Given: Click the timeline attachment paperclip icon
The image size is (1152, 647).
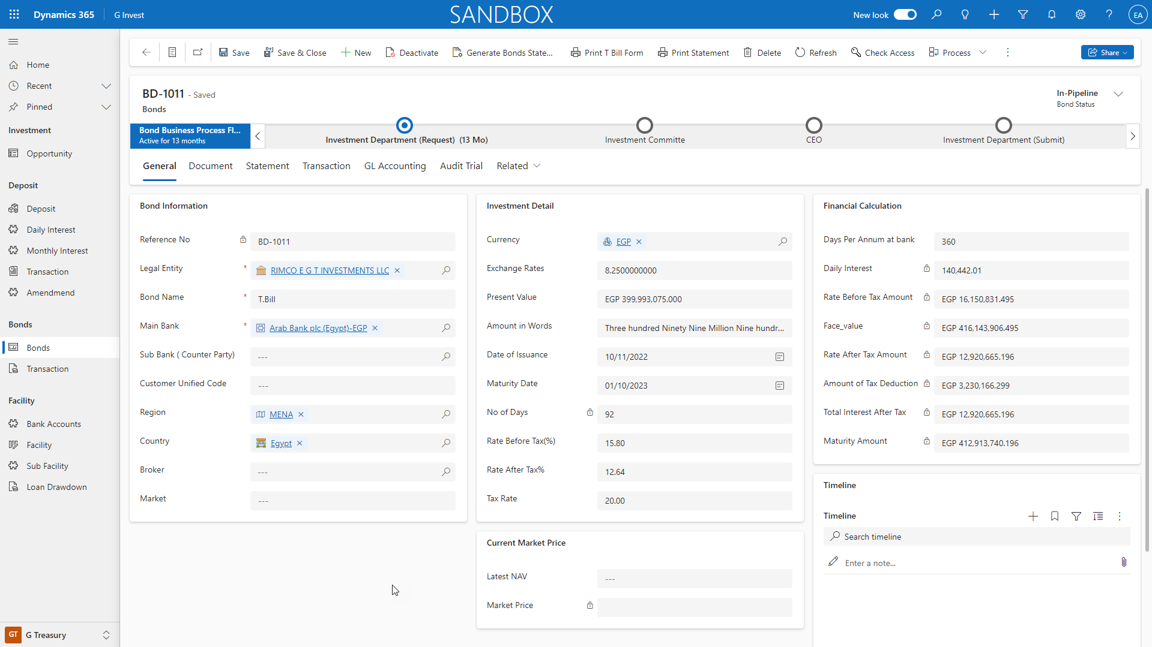Looking at the screenshot, I should (x=1123, y=563).
